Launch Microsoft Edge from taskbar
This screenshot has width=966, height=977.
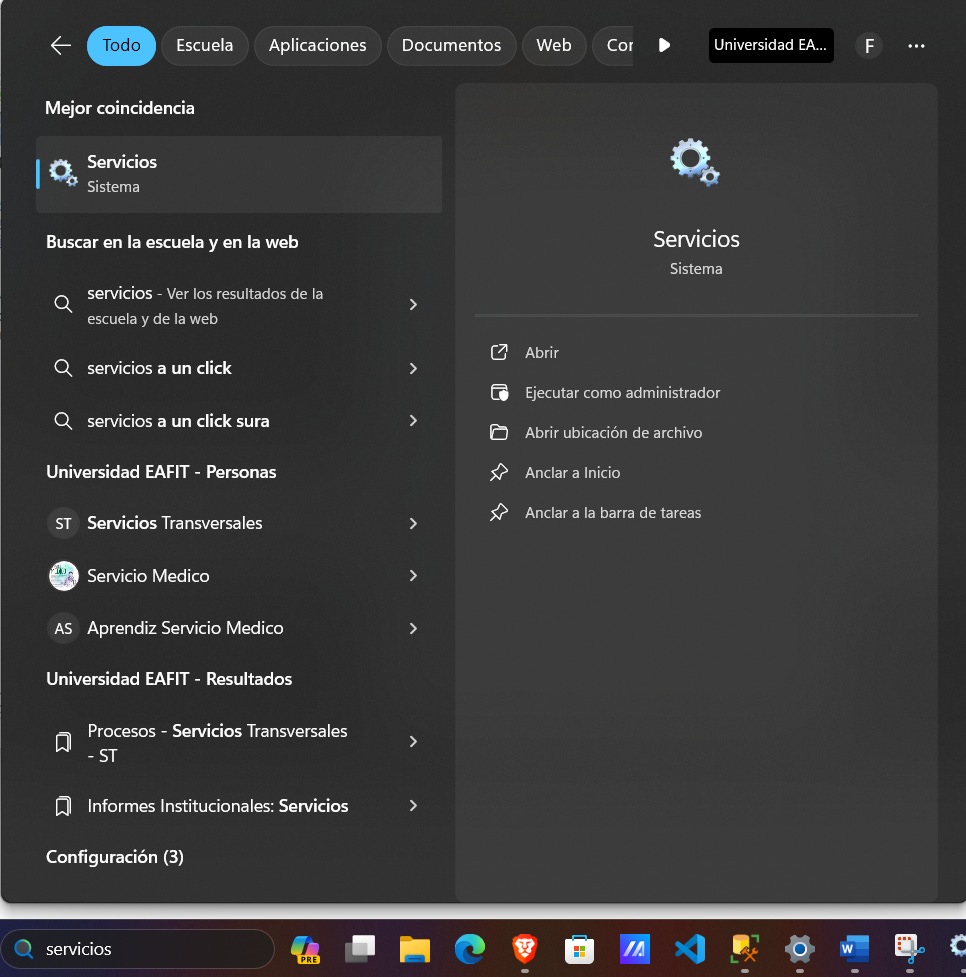point(469,949)
